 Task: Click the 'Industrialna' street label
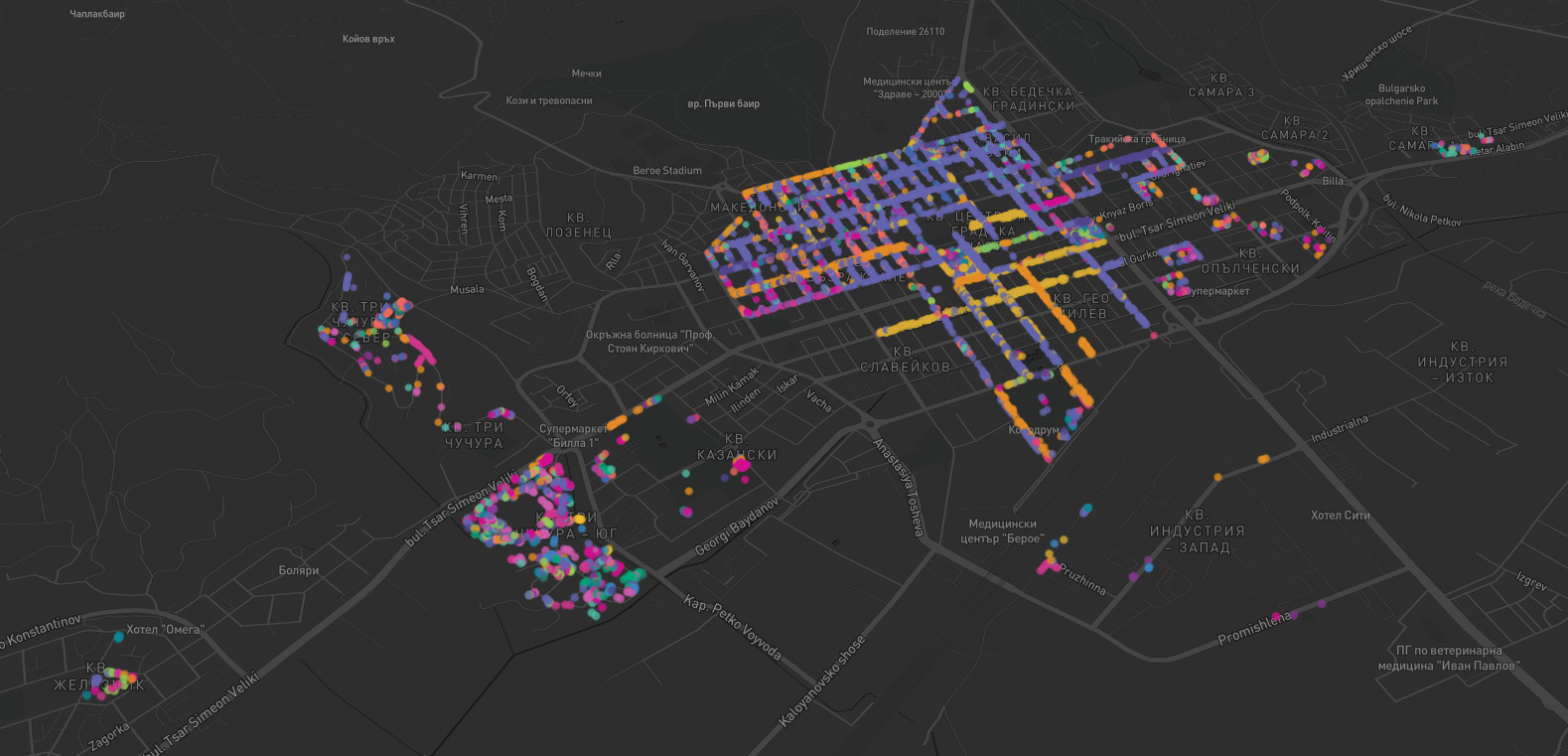[x=1340, y=429]
